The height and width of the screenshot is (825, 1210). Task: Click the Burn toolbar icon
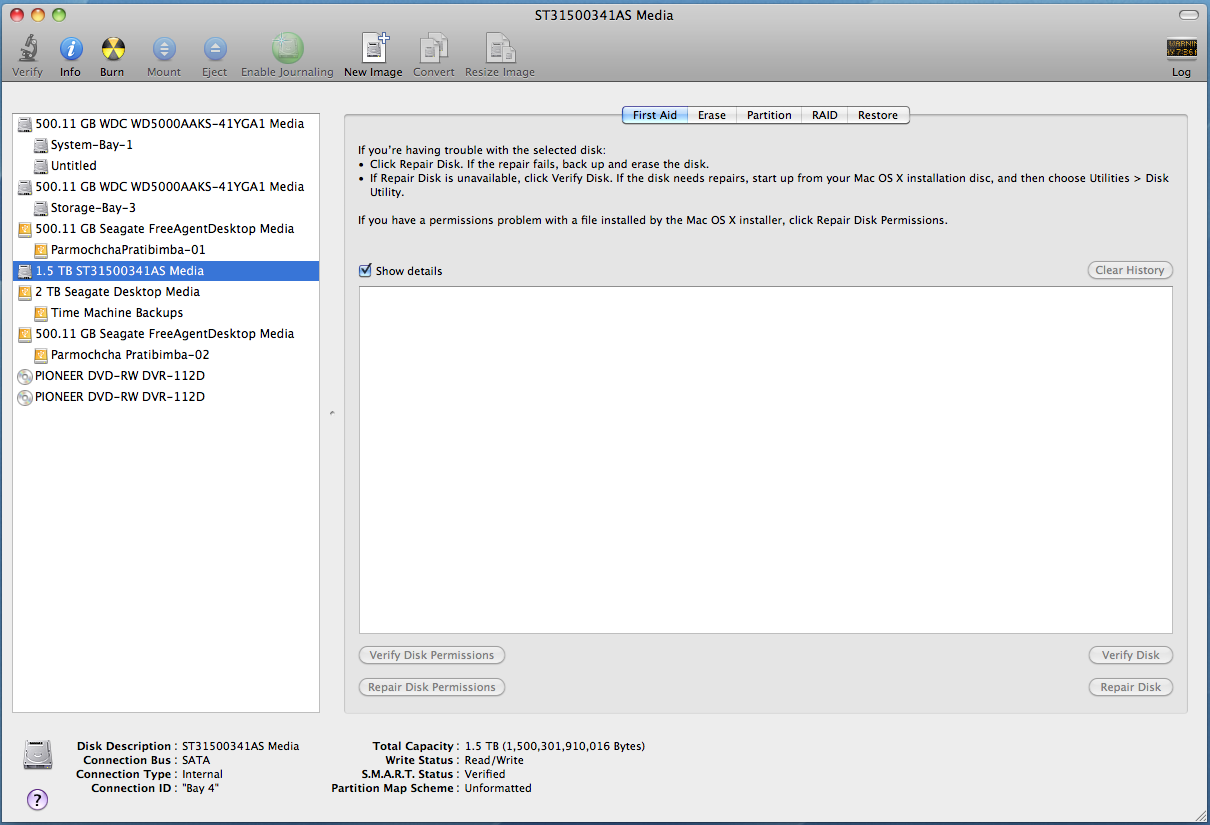112,48
